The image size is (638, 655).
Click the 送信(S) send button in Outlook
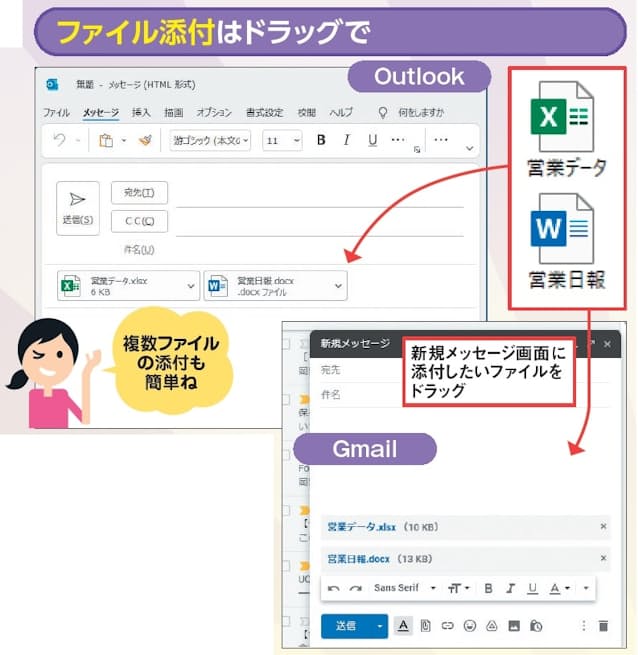[x=78, y=208]
